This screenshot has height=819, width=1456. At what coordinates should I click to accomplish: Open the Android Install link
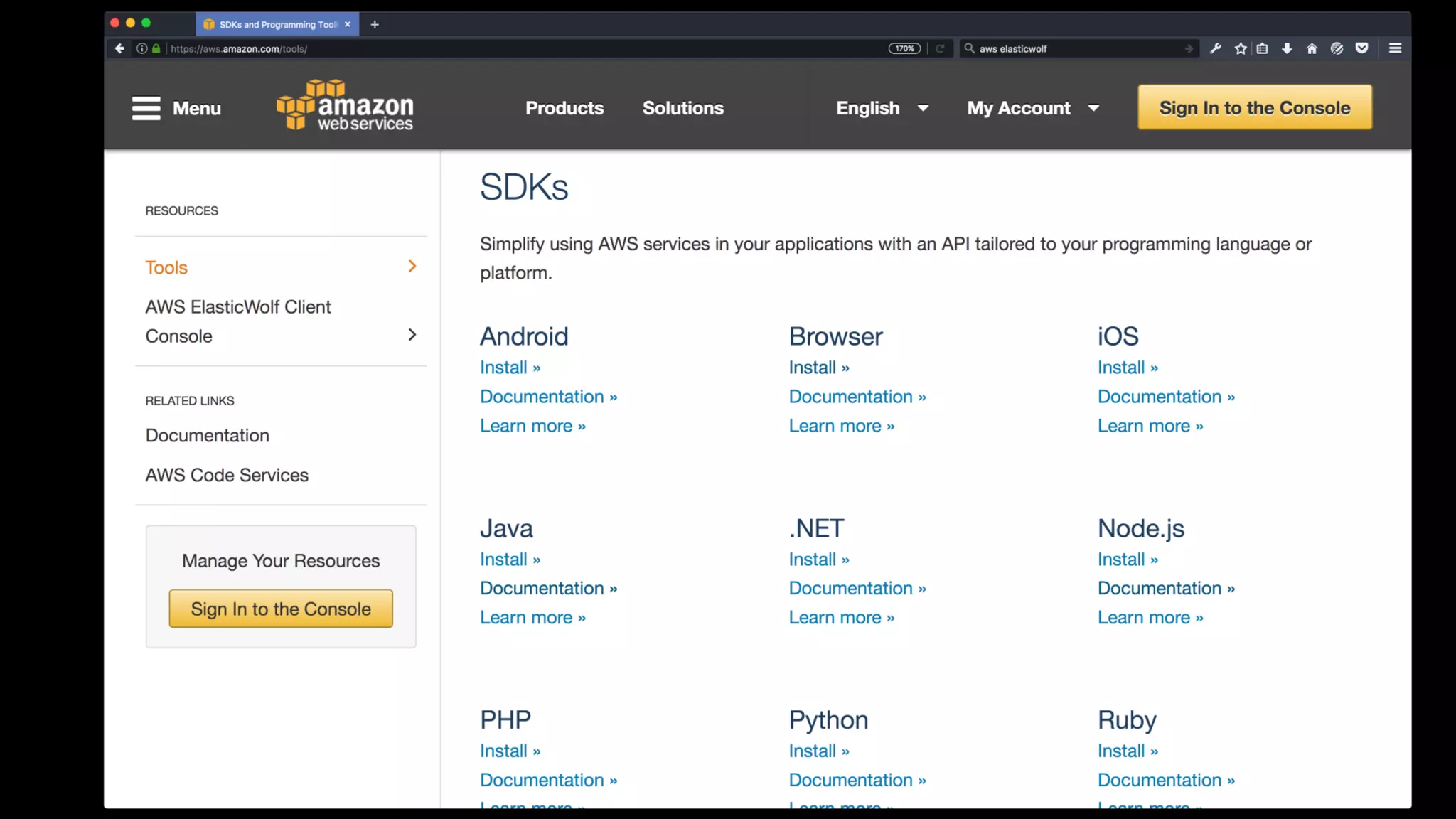click(x=510, y=368)
